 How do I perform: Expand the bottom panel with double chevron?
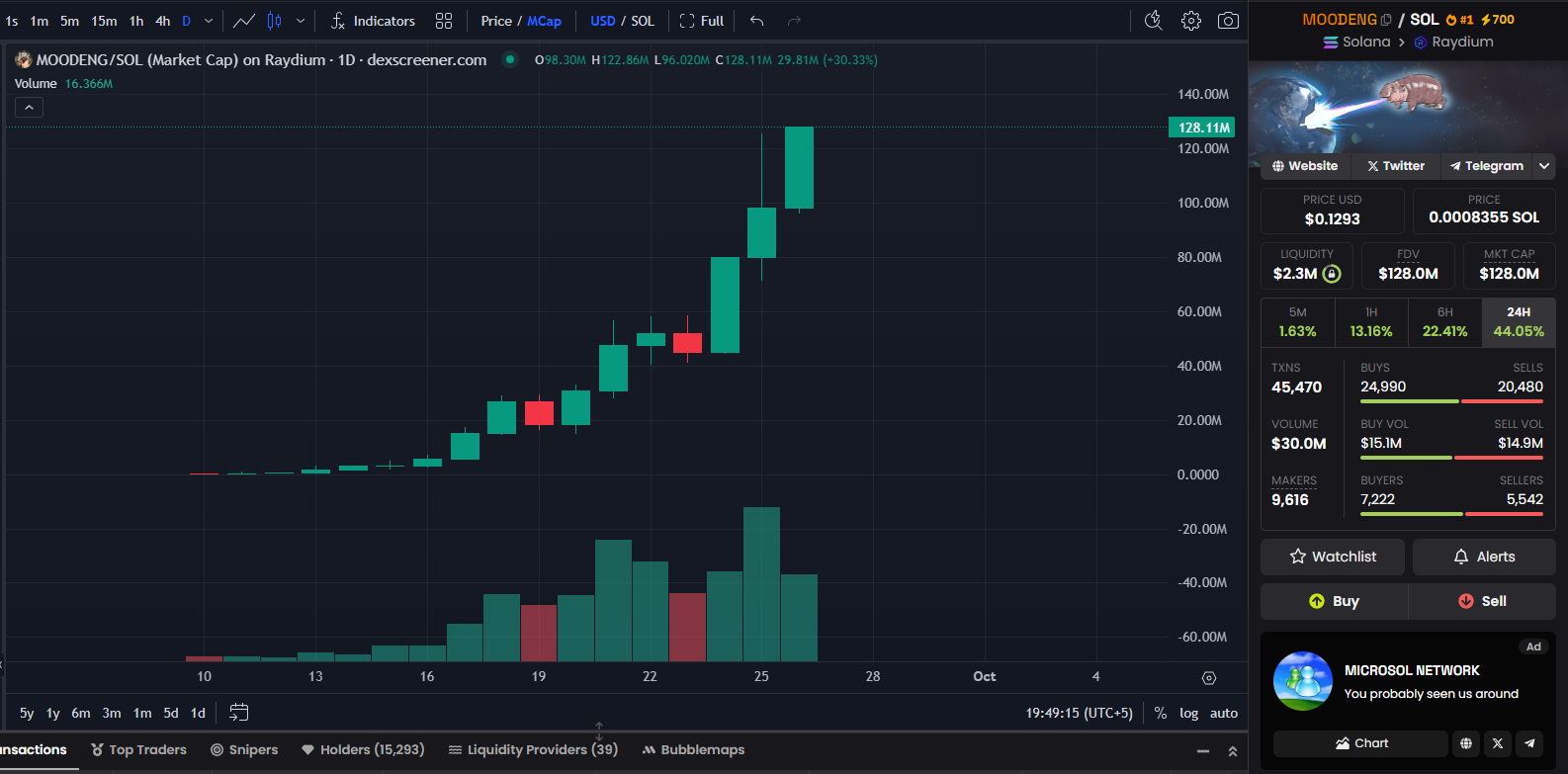(1233, 751)
